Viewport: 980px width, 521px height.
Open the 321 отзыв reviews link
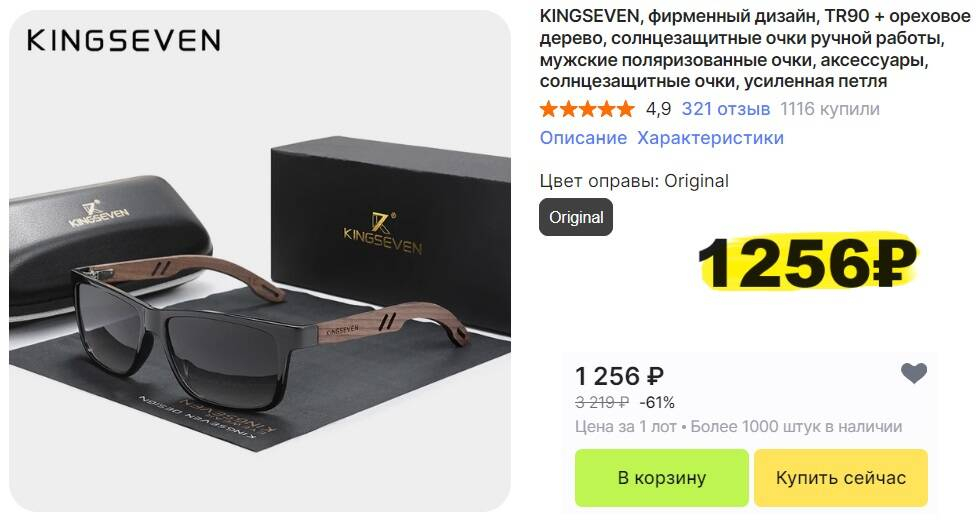tap(726, 109)
